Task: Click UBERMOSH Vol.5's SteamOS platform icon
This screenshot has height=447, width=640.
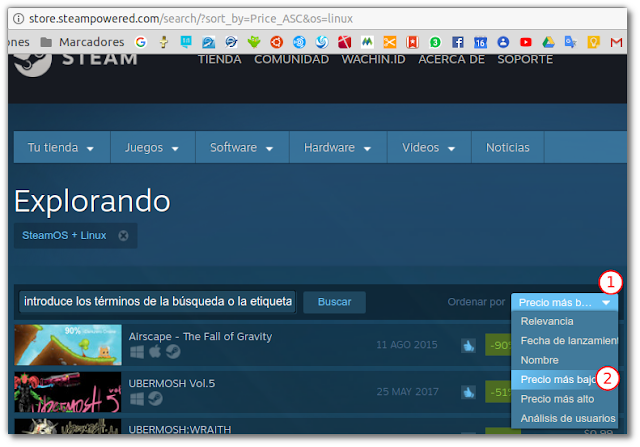Action: 156,398
